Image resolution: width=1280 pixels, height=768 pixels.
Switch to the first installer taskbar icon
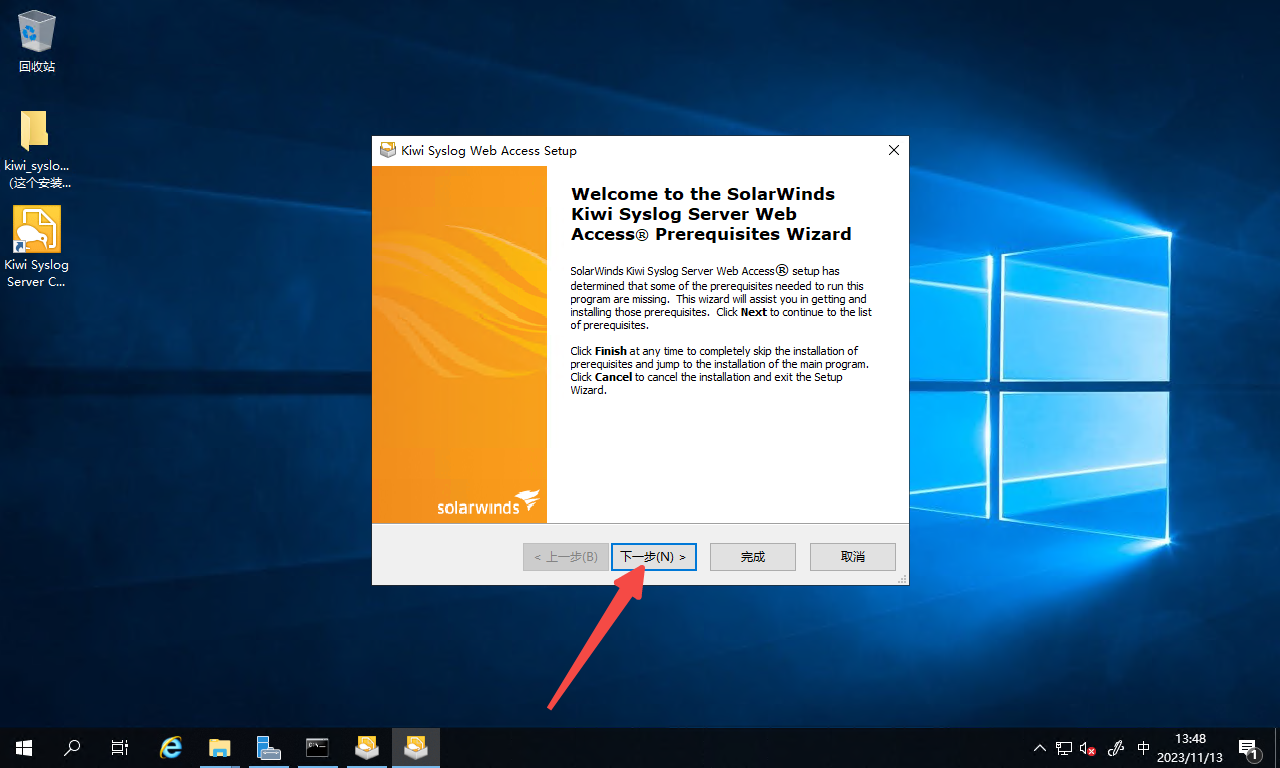[x=366, y=747]
